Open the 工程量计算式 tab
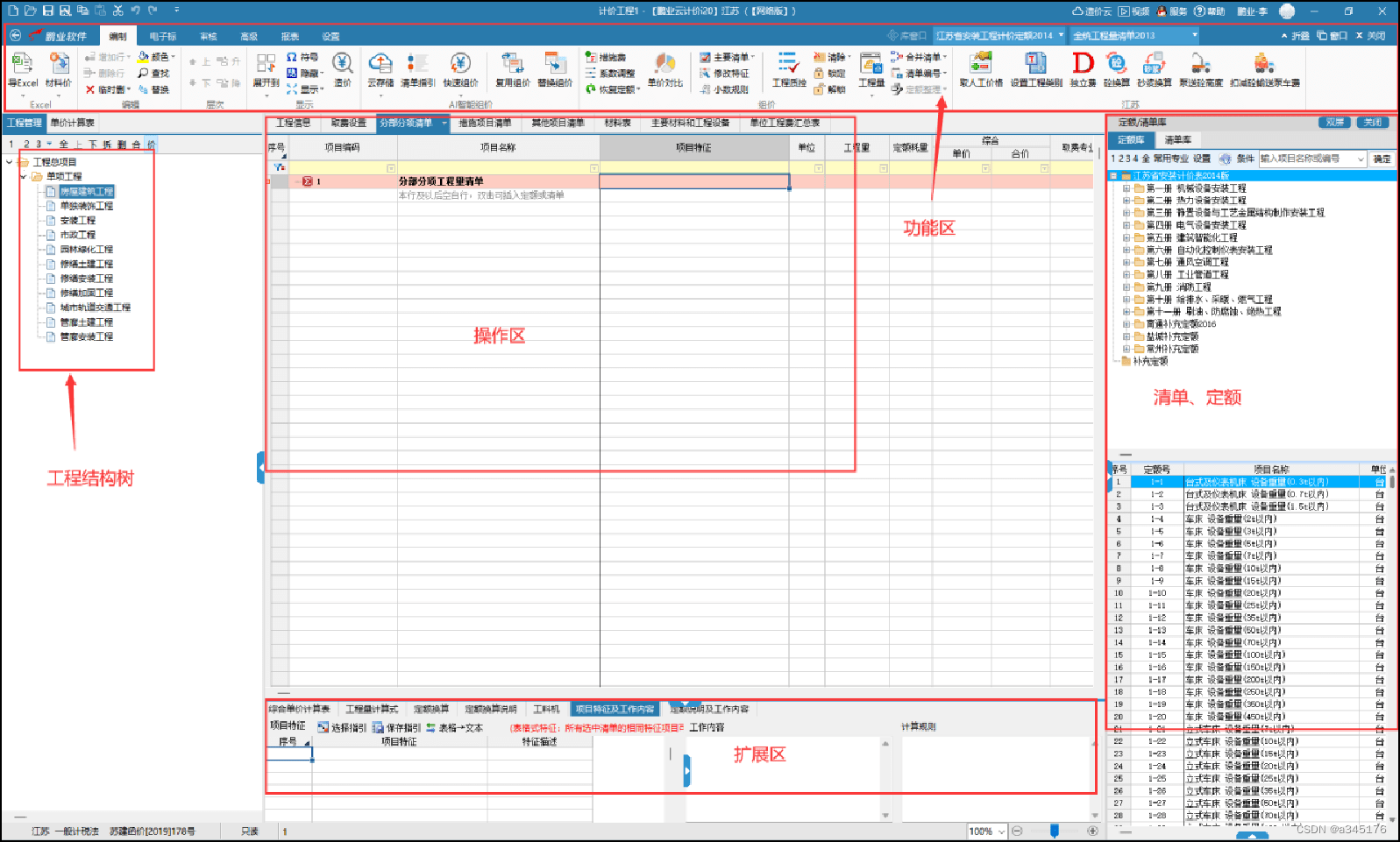The height and width of the screenshot is (842, 1400). click(372, 709)
